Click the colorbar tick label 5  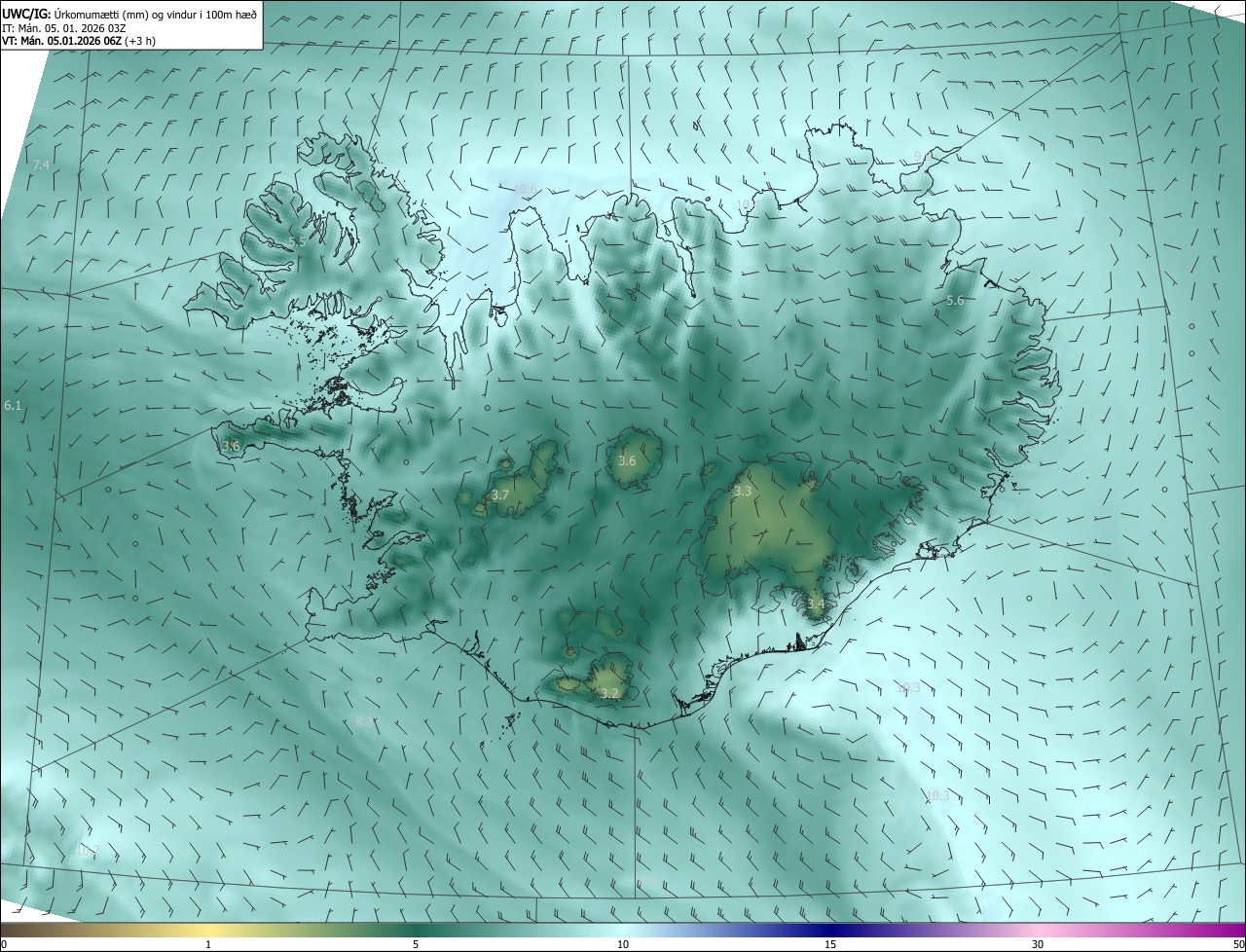coord(416,944)
